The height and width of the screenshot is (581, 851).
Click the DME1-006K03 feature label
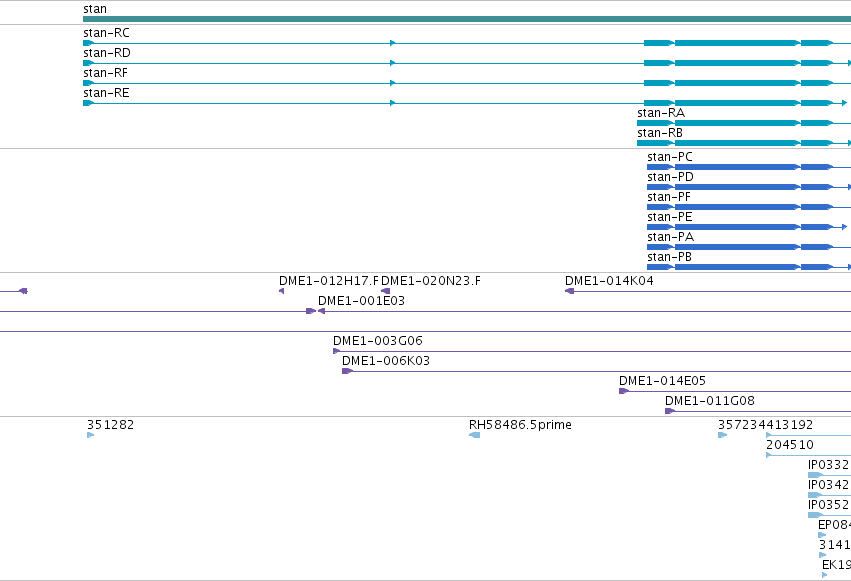pos(386,361)
